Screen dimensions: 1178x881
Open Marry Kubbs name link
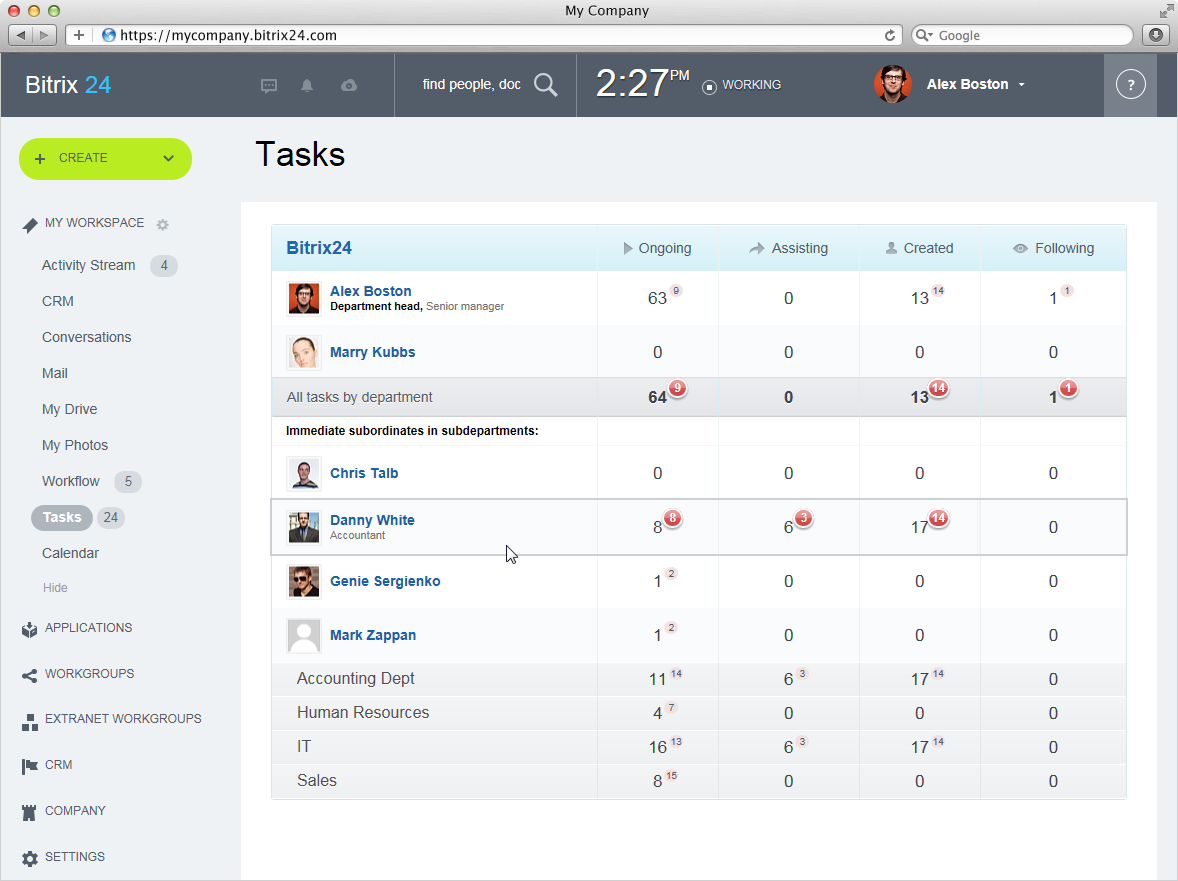click(x=373, y=352)
